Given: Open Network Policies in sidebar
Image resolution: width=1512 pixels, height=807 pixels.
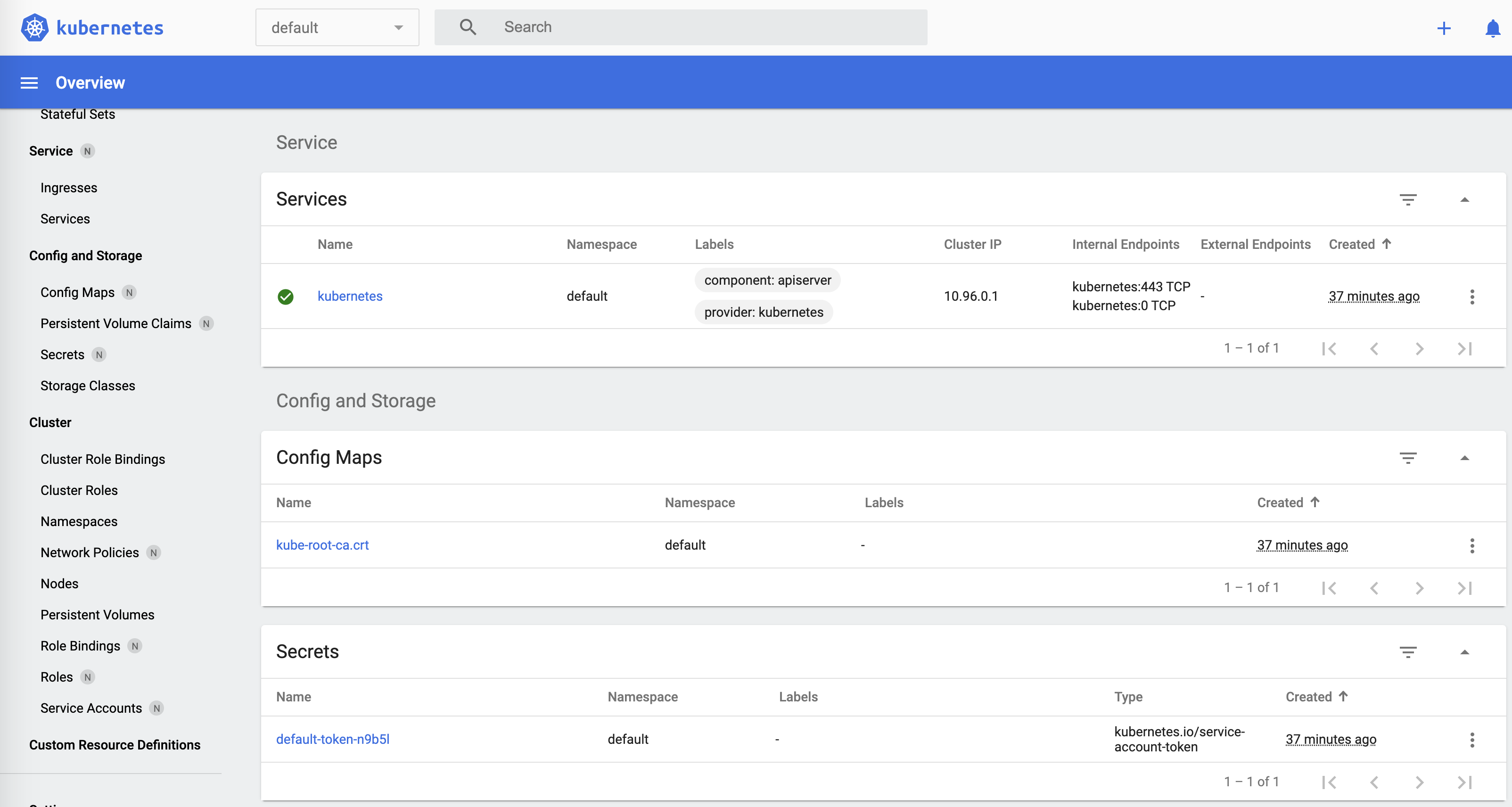Looking at the screenshot, I should [90, 552].
